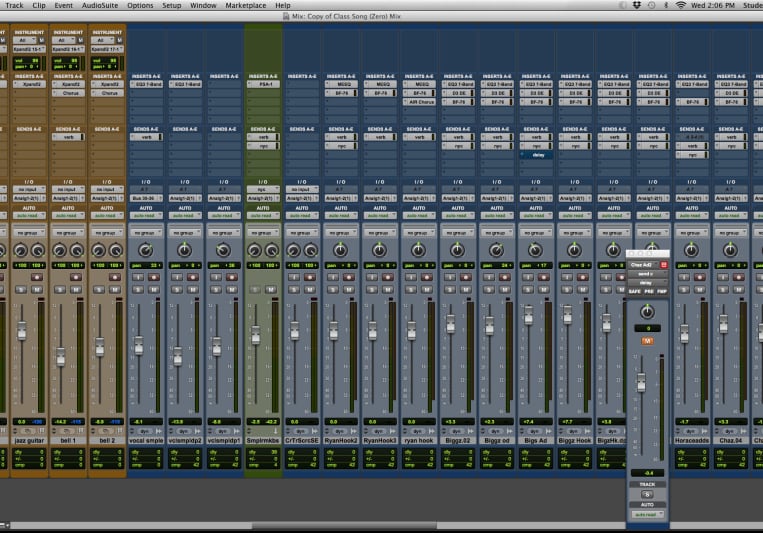Open the delay path selector in send window
This screenshot has width=763, height=533.
coord(647,282)
